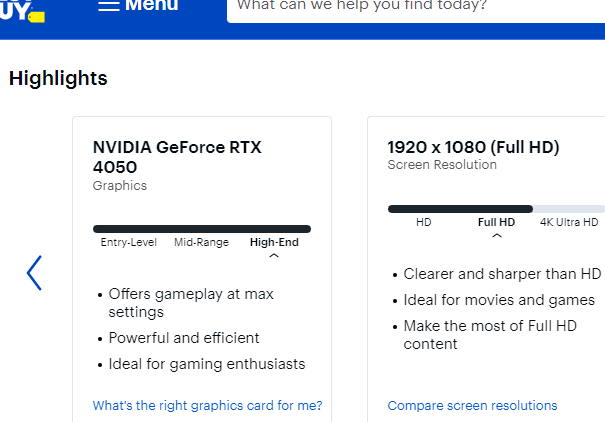The width and height of the screenshot is (605, 422).
Task: Select the High-End graphics label
Action: [x=274, y=242]
